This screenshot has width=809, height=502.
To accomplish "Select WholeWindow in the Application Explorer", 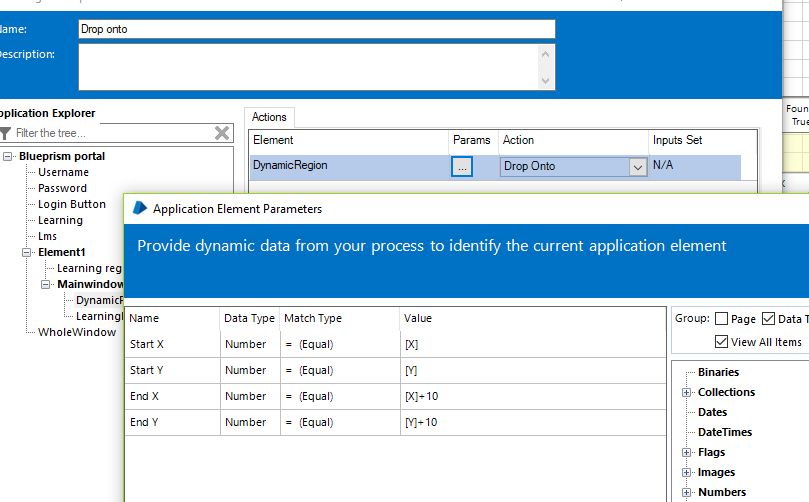I will [x=77, y=332].
